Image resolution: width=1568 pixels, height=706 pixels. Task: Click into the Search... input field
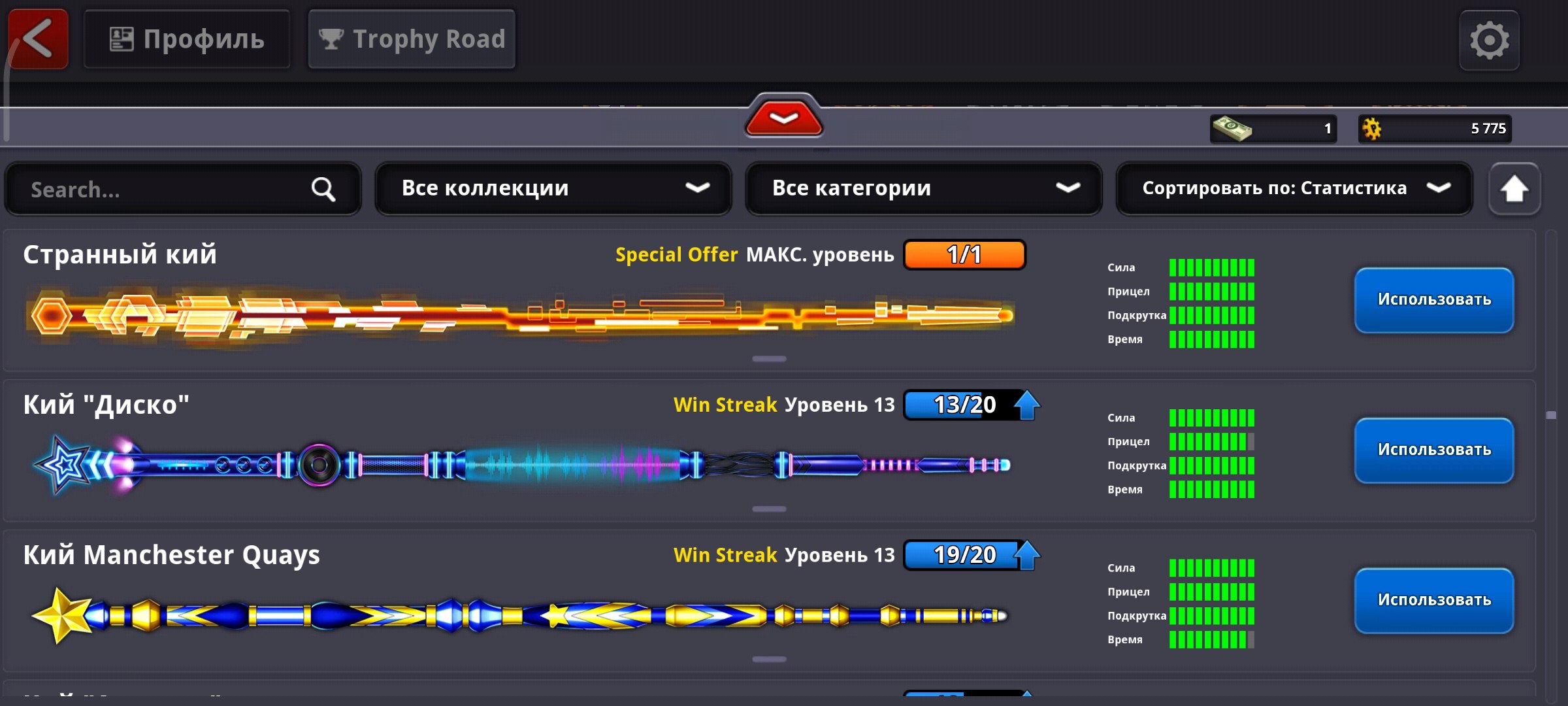pos(163,190)
